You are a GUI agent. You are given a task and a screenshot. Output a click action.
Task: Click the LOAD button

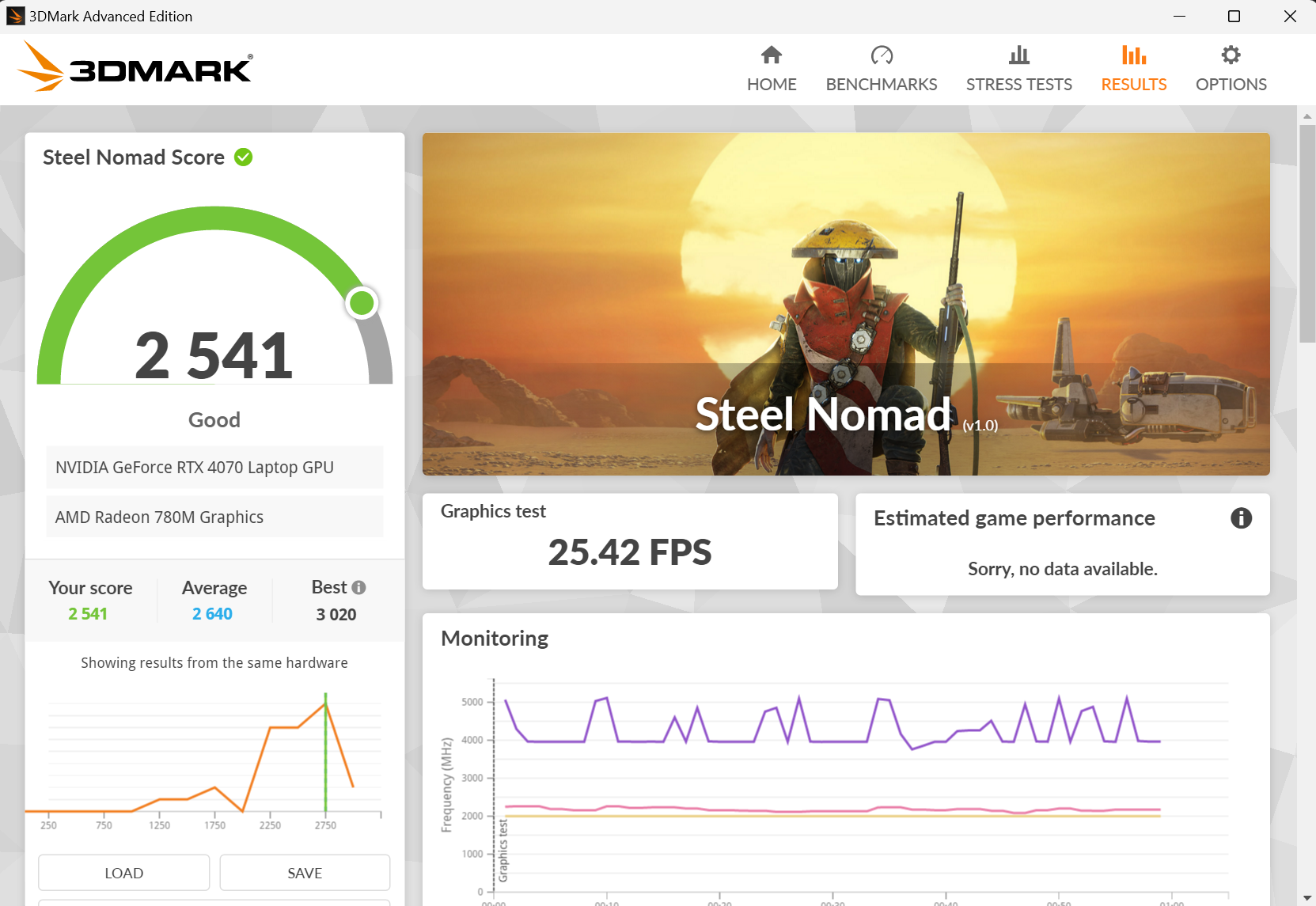click(124, 873)
